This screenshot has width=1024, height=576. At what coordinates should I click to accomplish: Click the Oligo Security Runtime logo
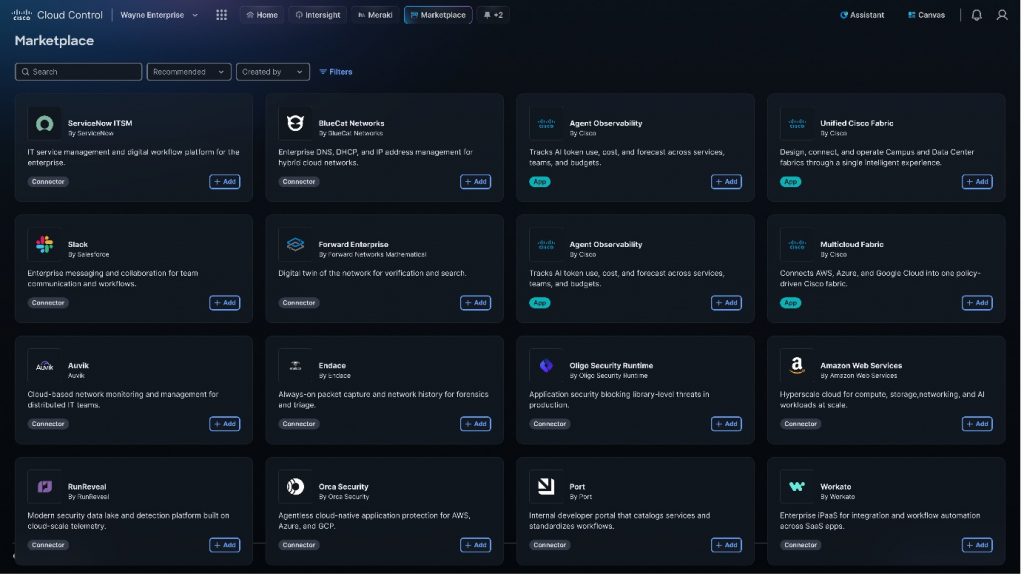[547, 366]
